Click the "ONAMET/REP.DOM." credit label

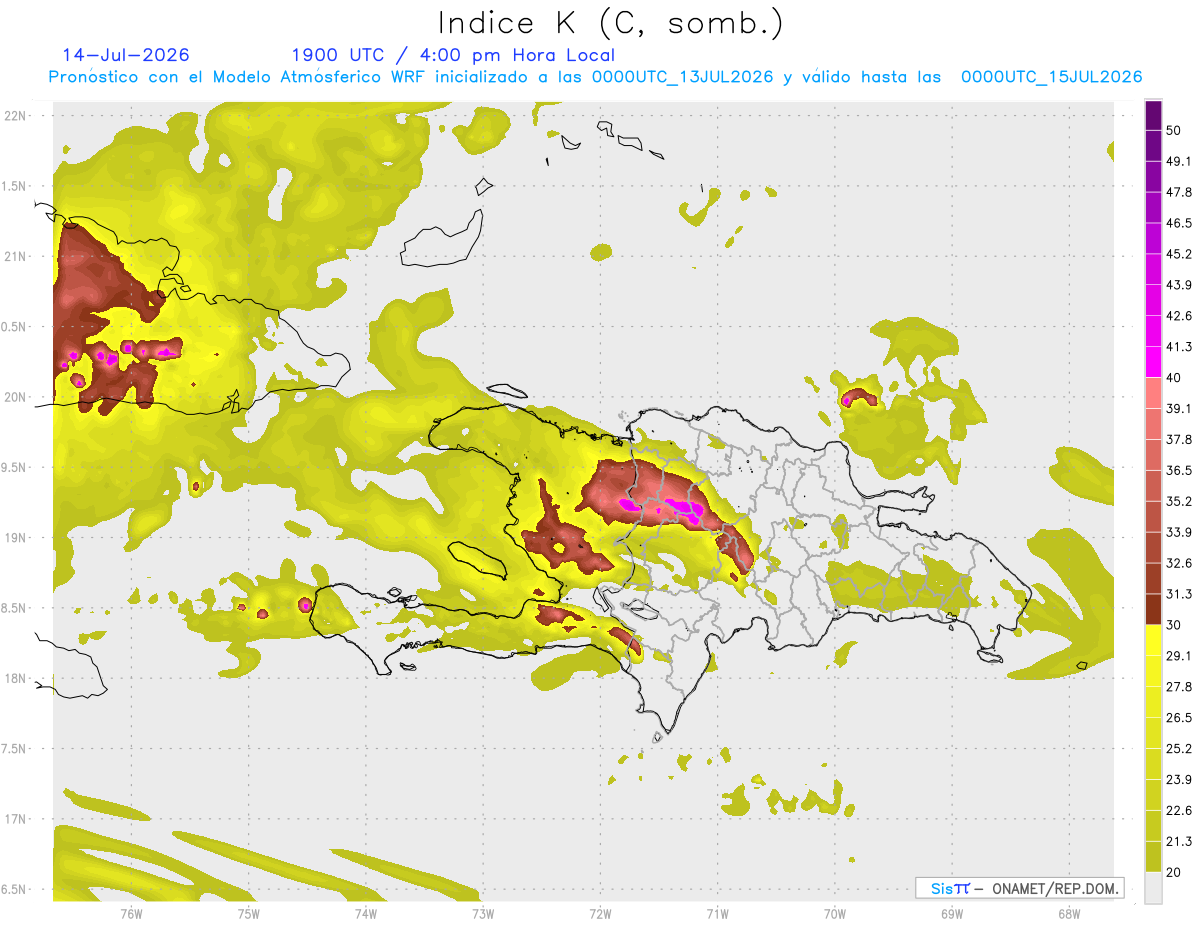tap(1056, 888)
